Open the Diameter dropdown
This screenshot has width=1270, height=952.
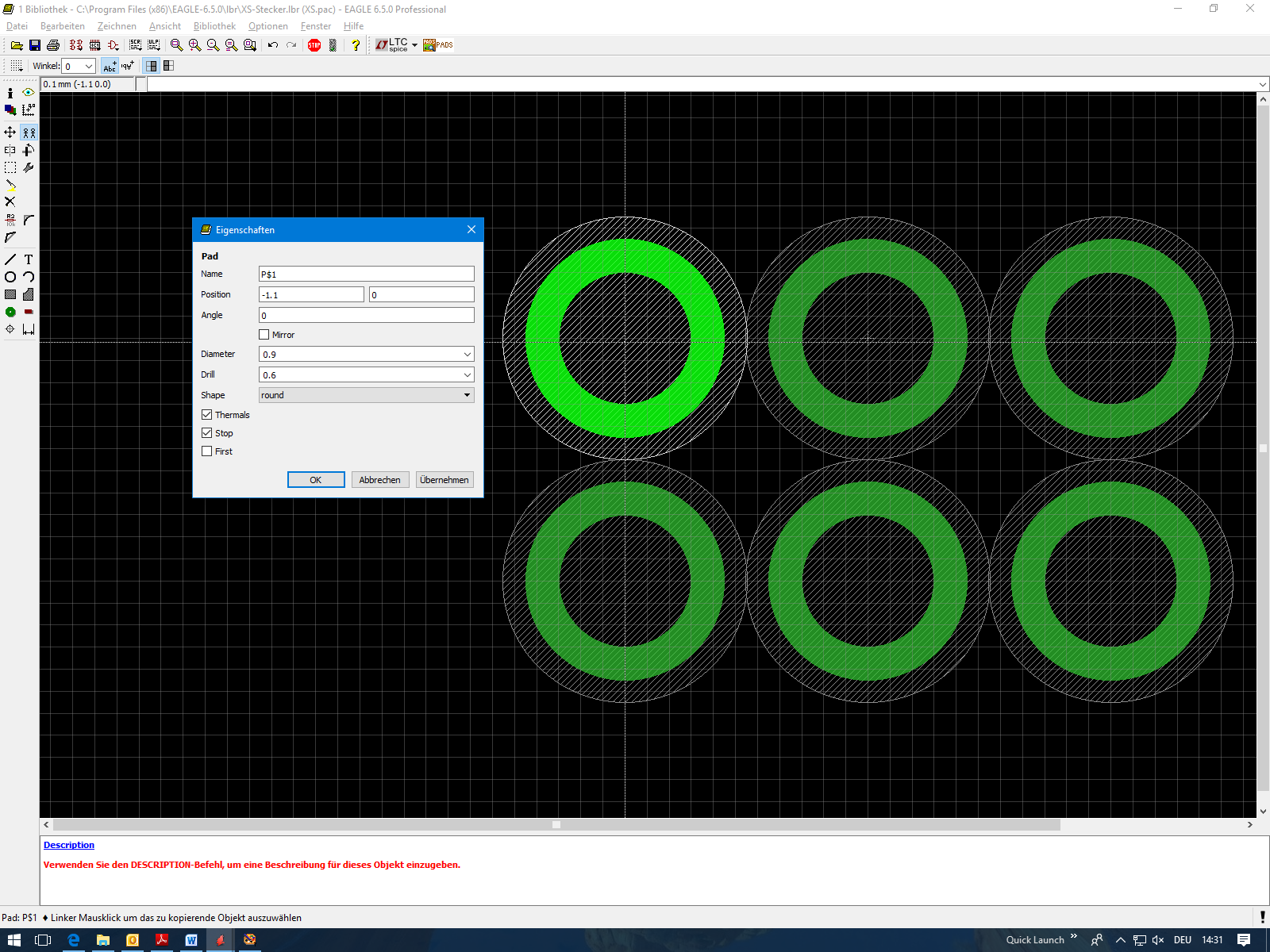coord(468,355)
